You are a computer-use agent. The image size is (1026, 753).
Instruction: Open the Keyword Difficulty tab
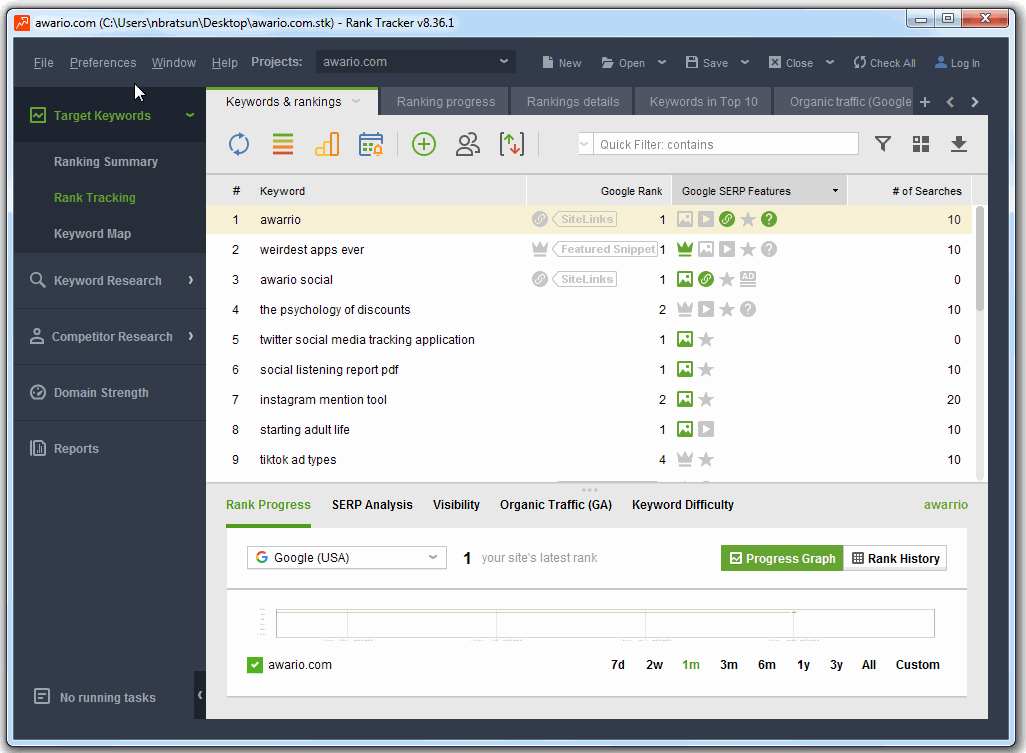tap(682, 504)
